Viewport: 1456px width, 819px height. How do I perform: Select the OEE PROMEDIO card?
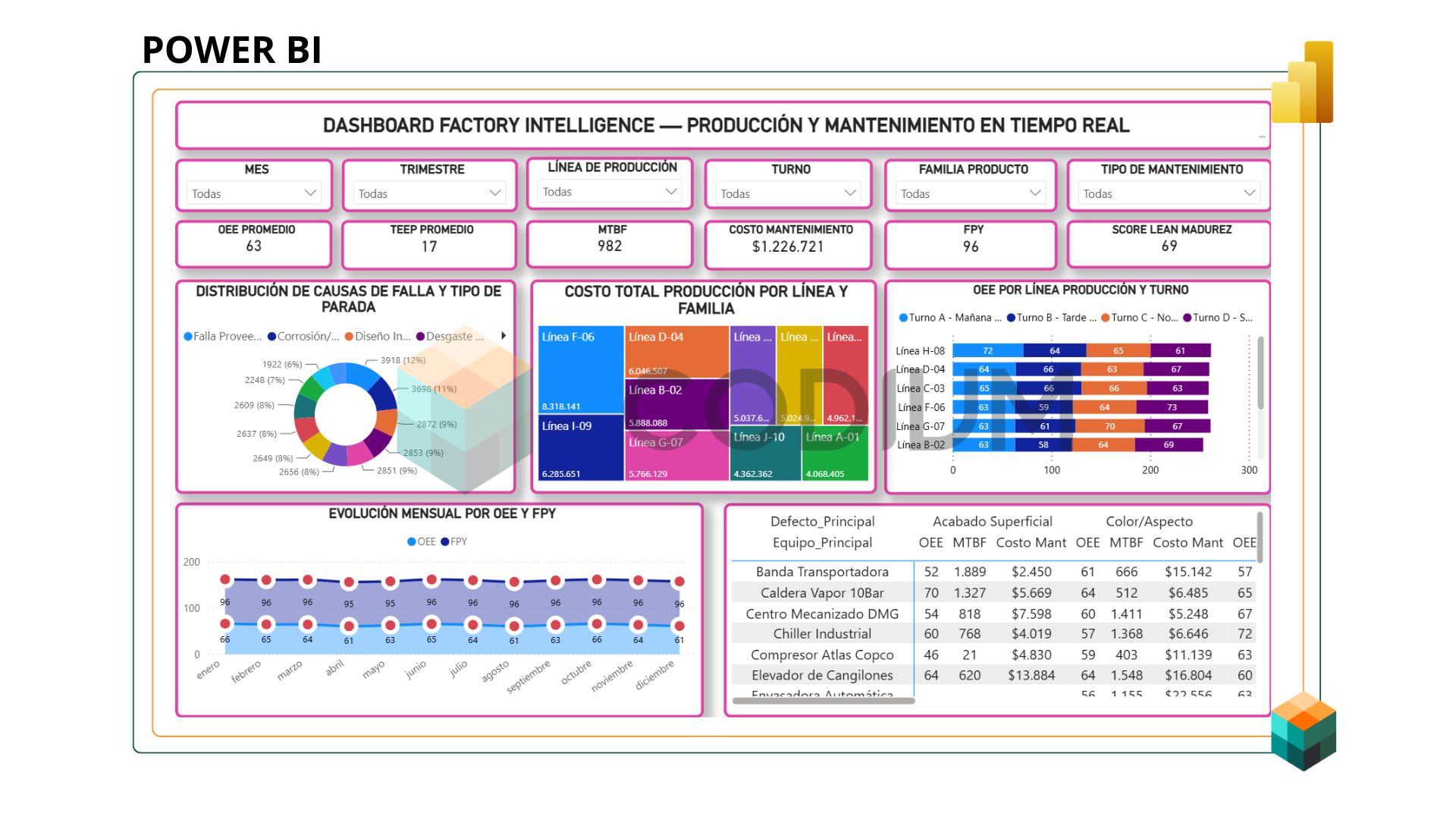pos(254,244)
